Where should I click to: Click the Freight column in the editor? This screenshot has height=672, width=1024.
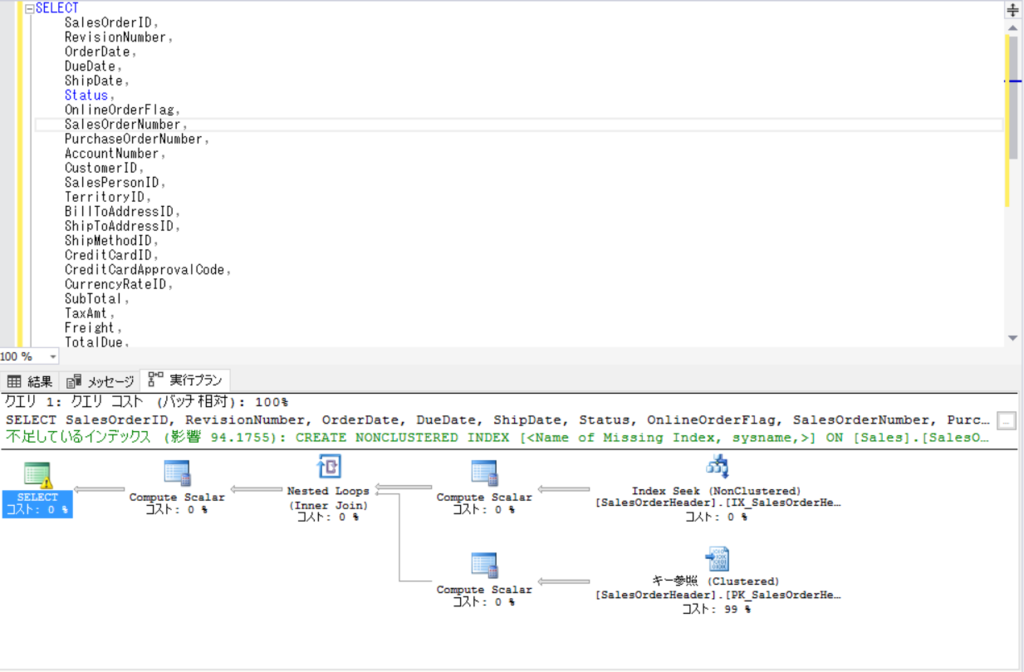[89, 328]
